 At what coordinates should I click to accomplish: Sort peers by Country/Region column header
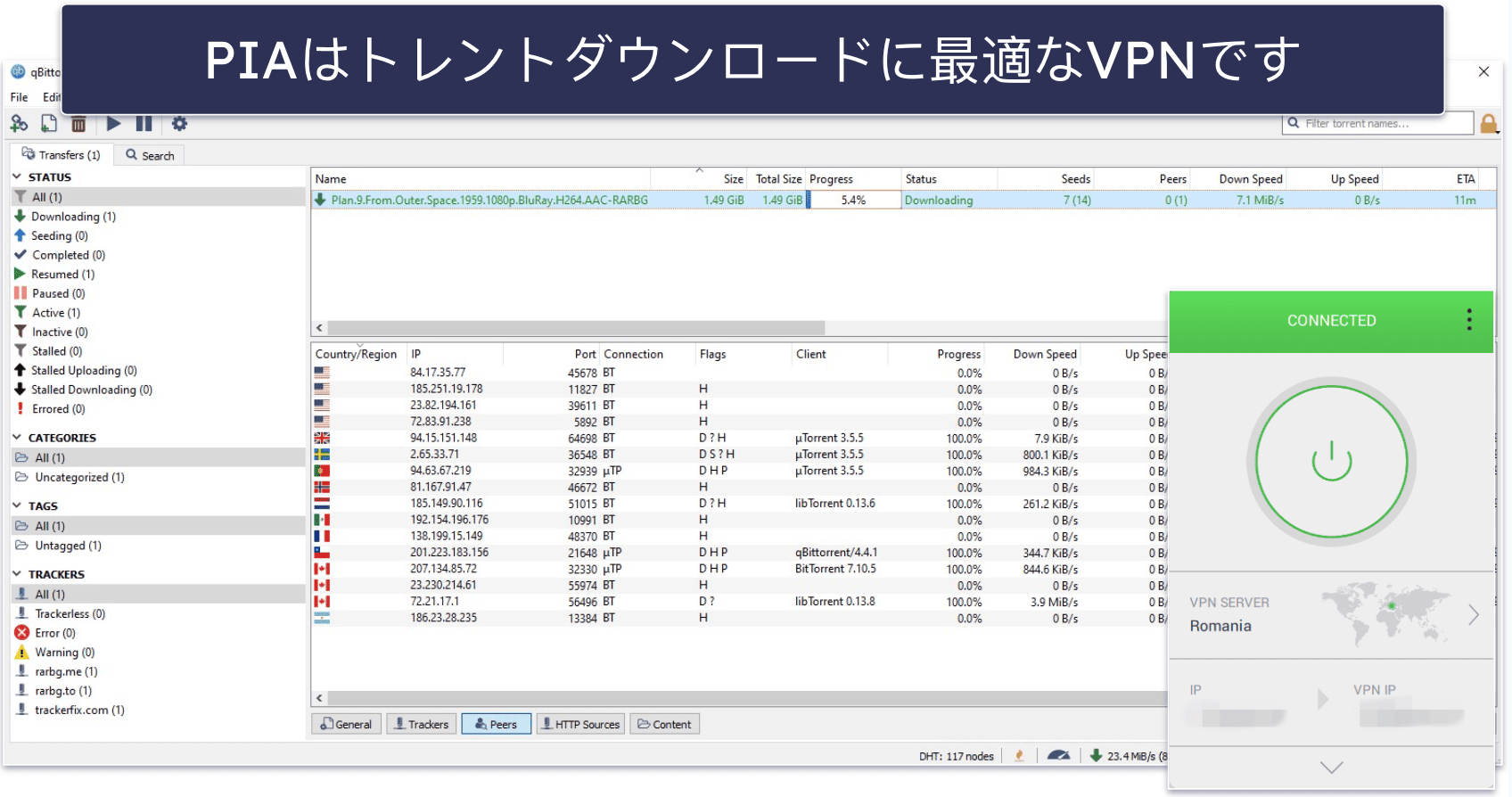358,354
